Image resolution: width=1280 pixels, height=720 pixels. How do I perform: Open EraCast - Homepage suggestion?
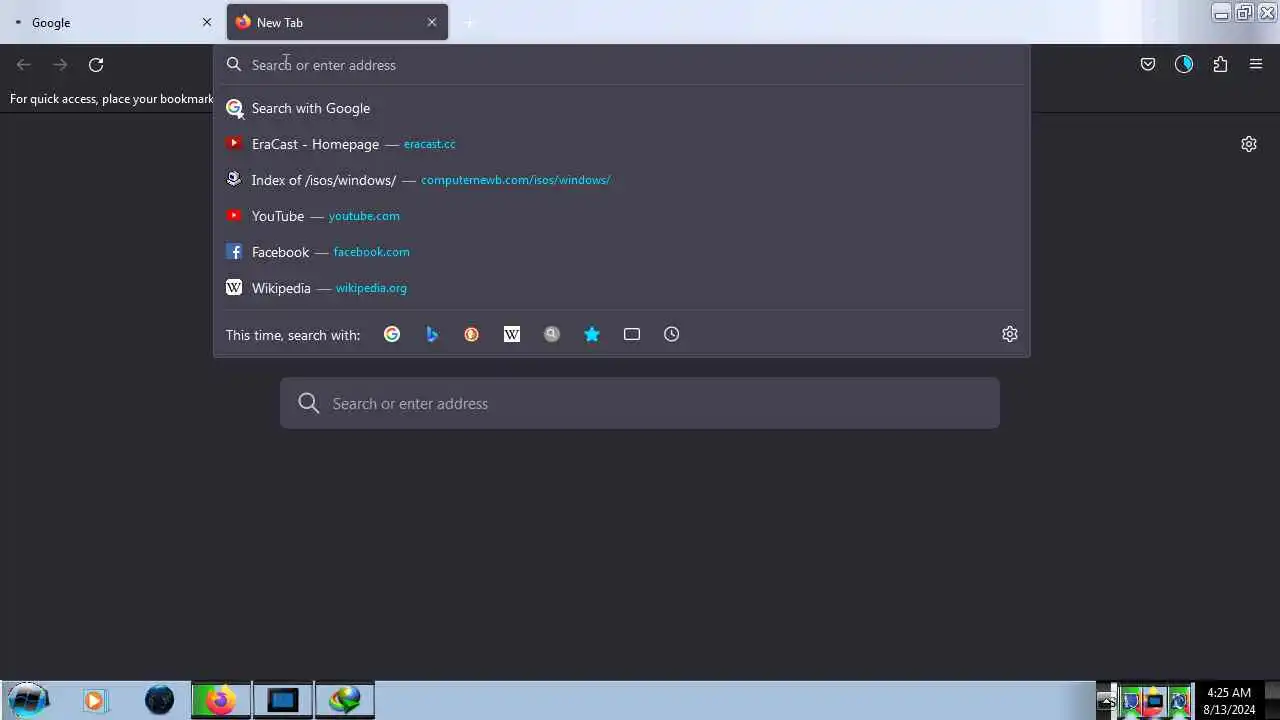[622, 144]
